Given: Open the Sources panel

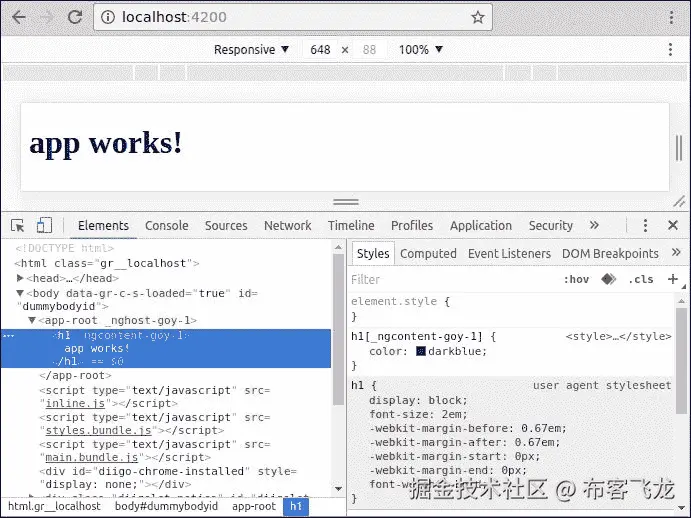Looking at the screenshot, I should click(x=226, y=225).
